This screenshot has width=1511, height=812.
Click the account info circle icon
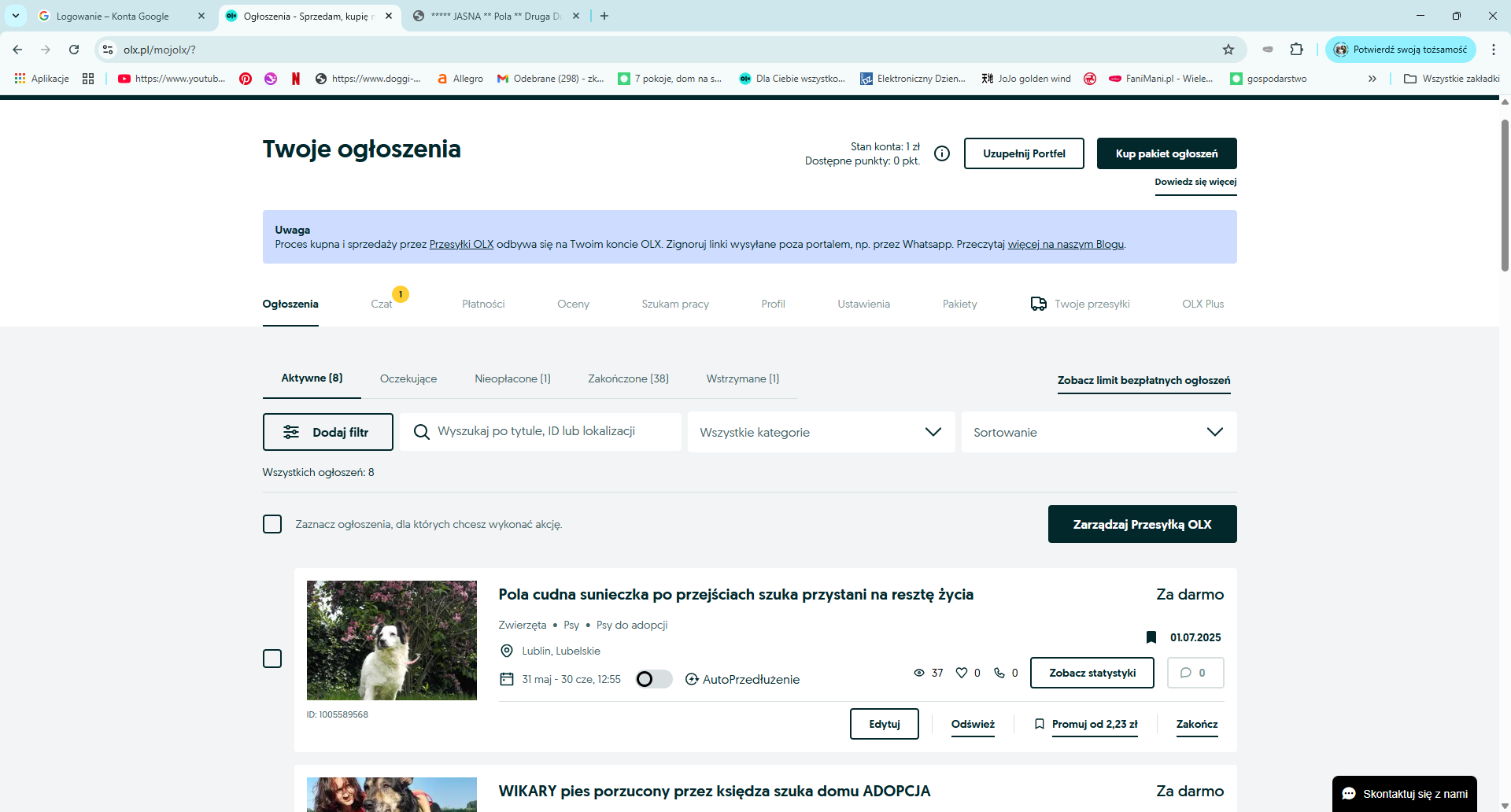[942, 153]
